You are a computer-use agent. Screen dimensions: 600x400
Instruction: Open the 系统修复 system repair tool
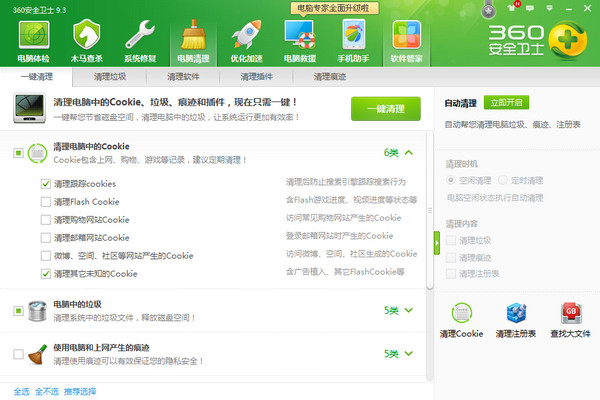click(x=138, y=38)
